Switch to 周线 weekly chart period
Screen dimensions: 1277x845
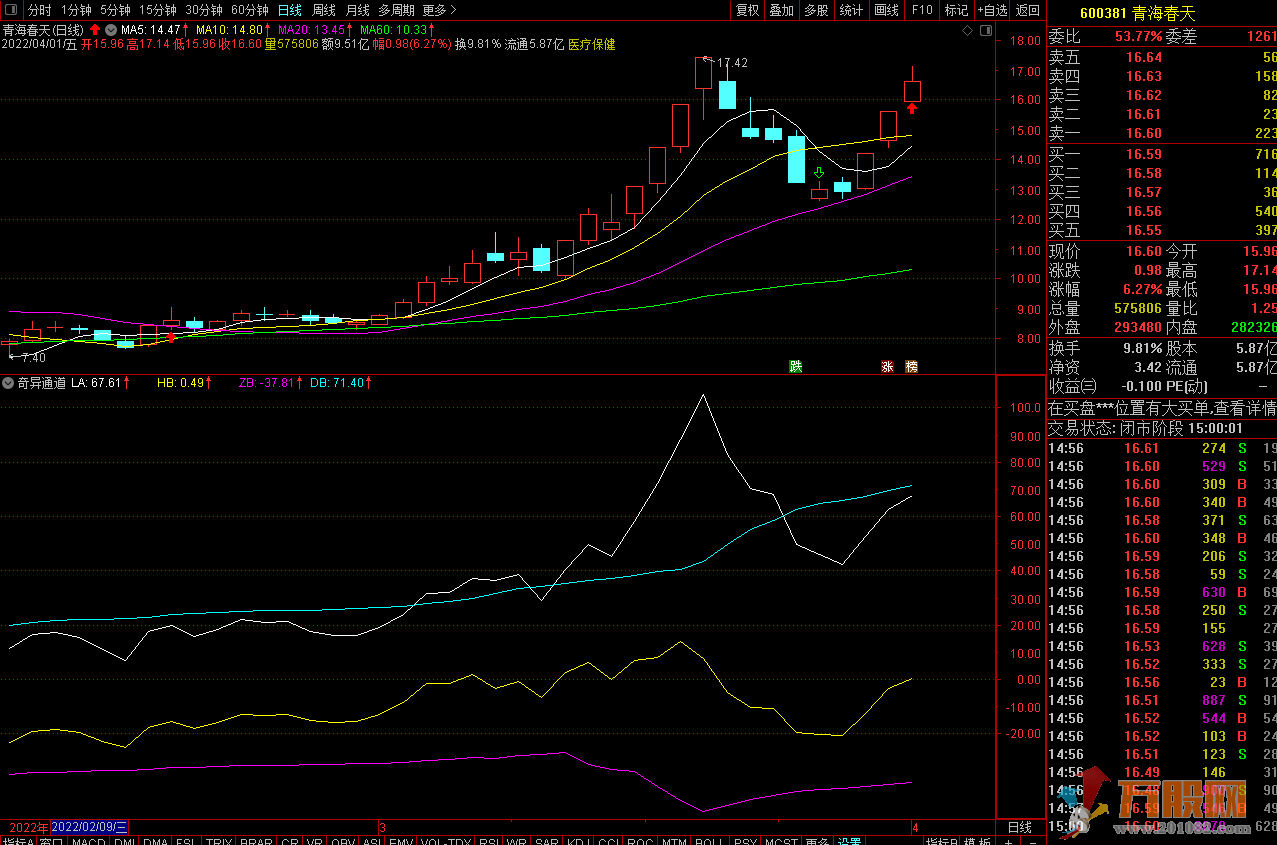[x=323, y=10]
